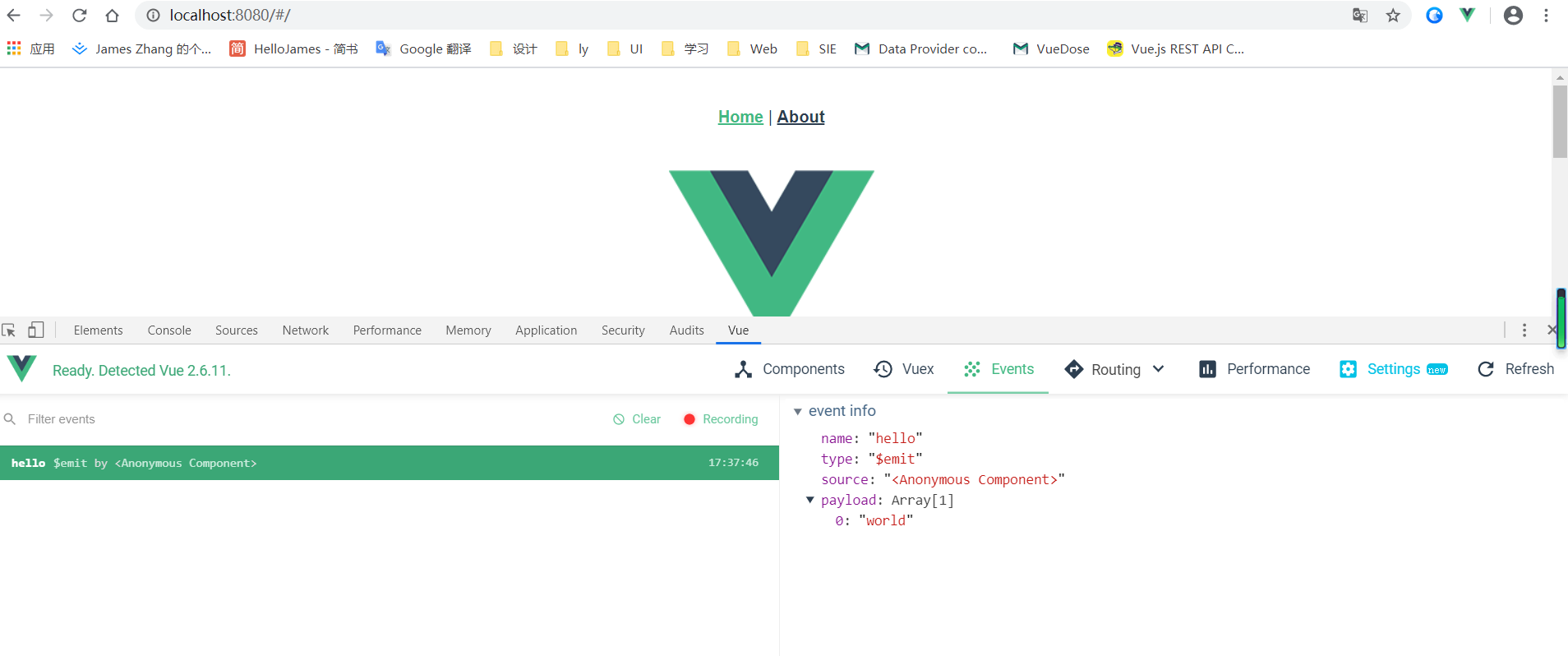Click the name value "hello"
This screenshot has width=1568, height=656.
pyautogui.click(x=895, y=438)
